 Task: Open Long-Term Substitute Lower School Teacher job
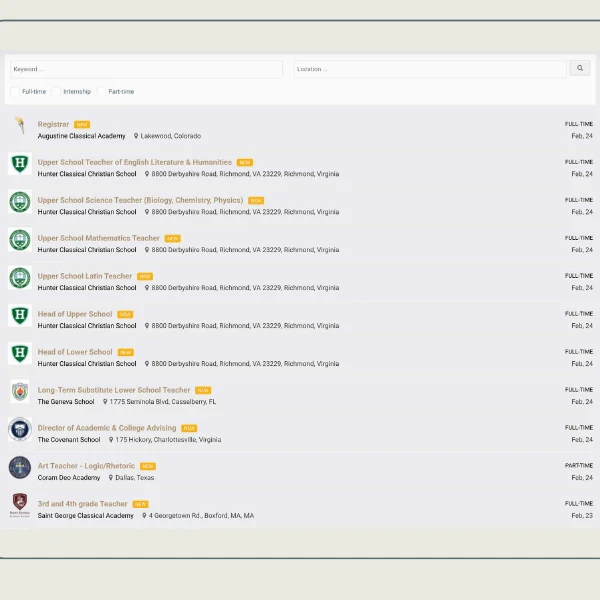click(x=114, y=390)
